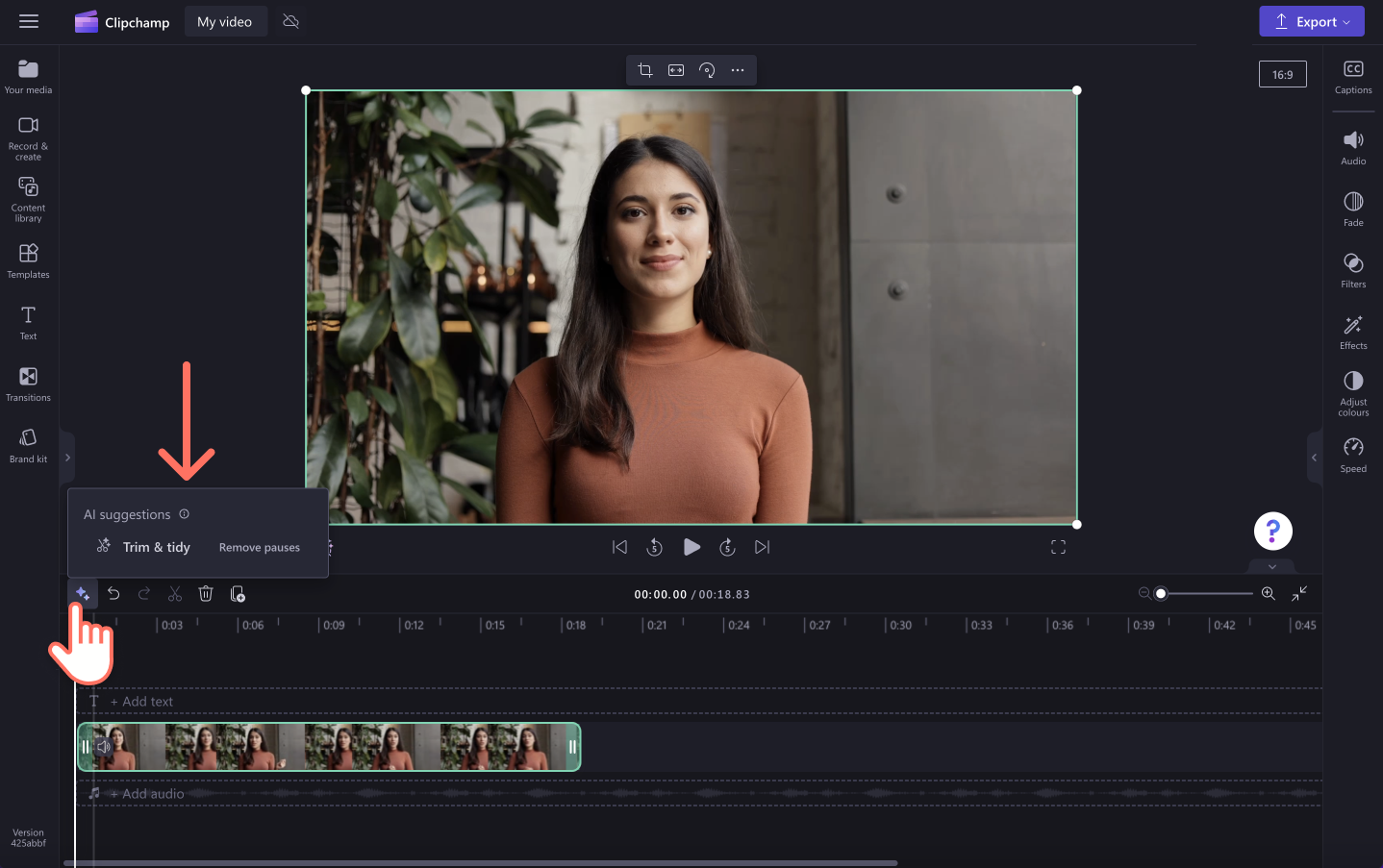This screenshot has width=1383, height=868.
Task: Split clip with scissors tool
Action: [175, 594]
